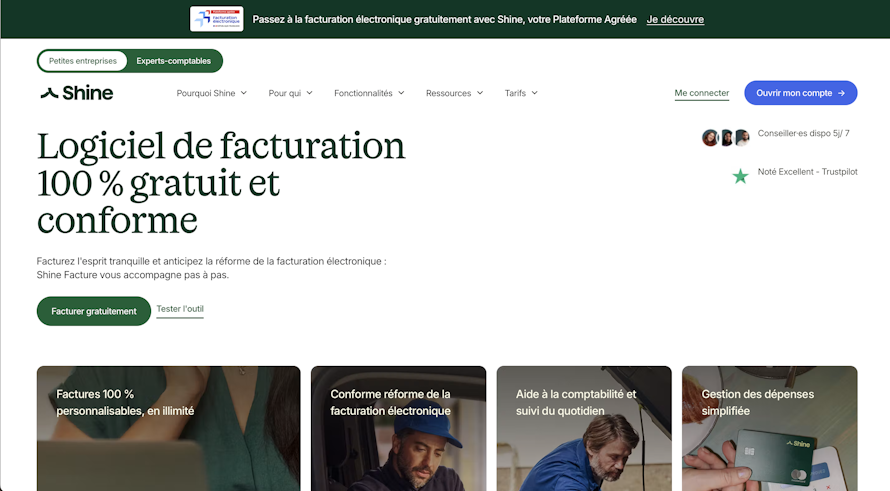The width and height of the screenshot is (890, 491).
Task: Open the Gestion des dépenses simplifiée card
Action: tap(770, 428)
